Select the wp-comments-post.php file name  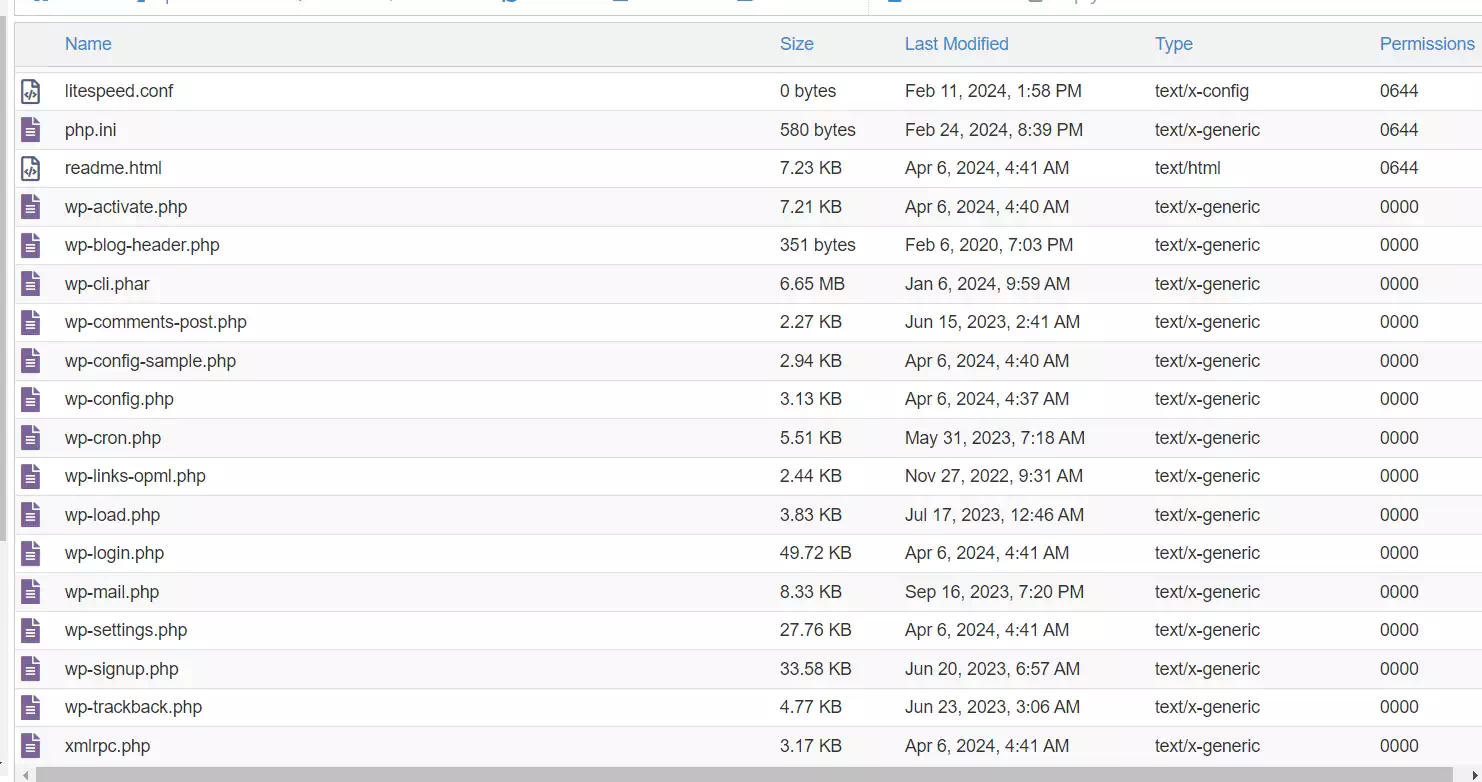pos(156,322)
